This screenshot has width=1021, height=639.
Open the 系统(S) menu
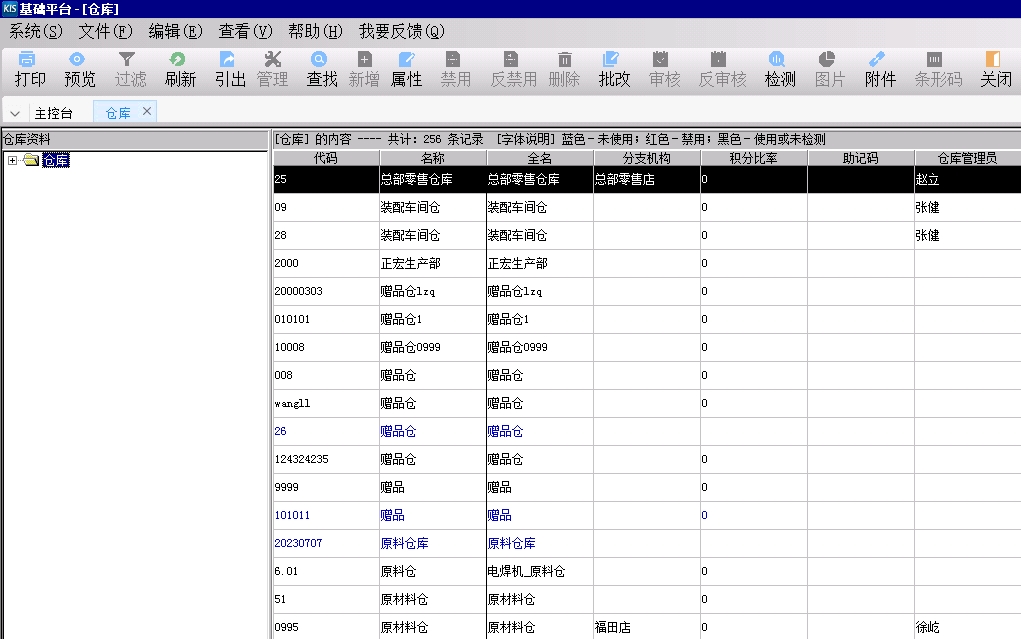[35, 31]
